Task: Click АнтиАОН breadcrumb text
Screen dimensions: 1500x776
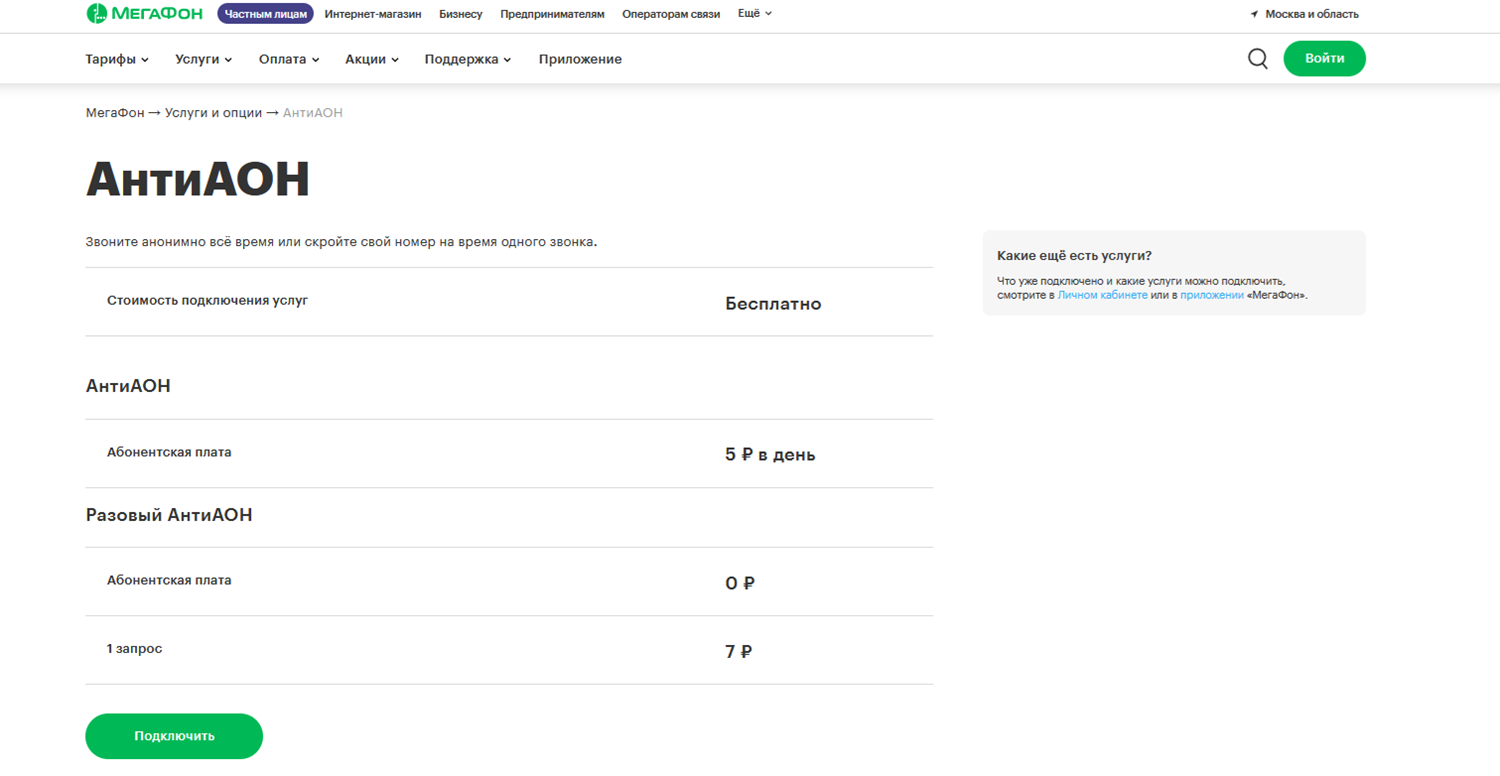Action: (x=313, y=113)
